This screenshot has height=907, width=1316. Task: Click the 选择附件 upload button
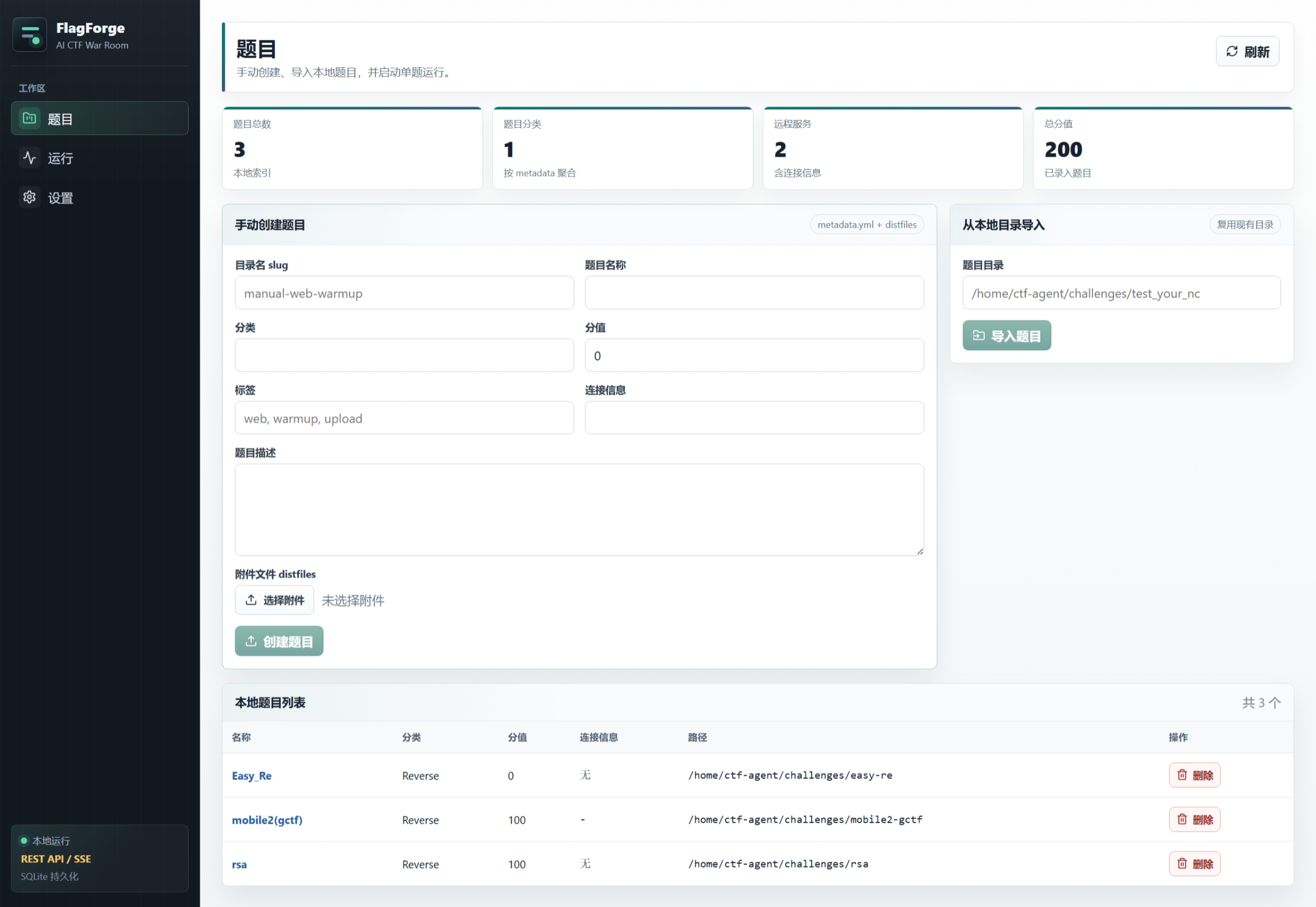pyautogui.click(x=274, y=600)
